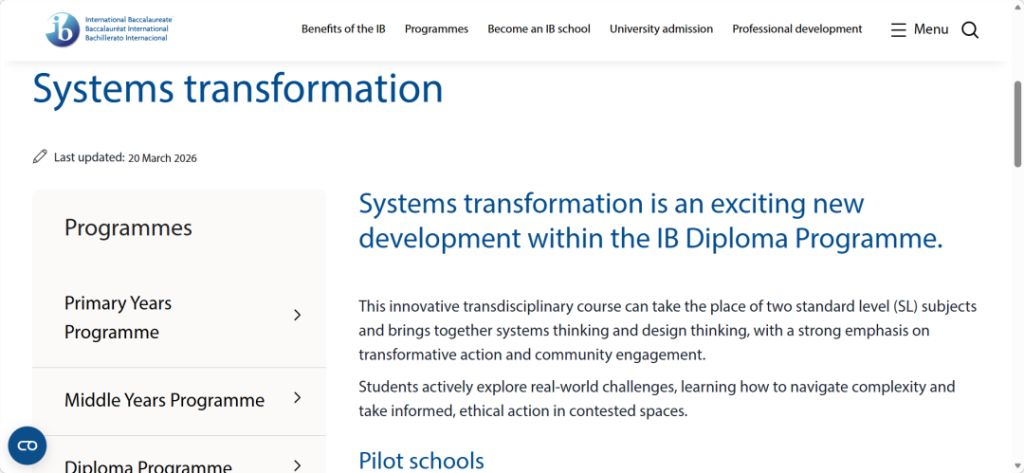Click the page's vertical scrollbar thumb

pyautogui.click(x=1017, y=124)
